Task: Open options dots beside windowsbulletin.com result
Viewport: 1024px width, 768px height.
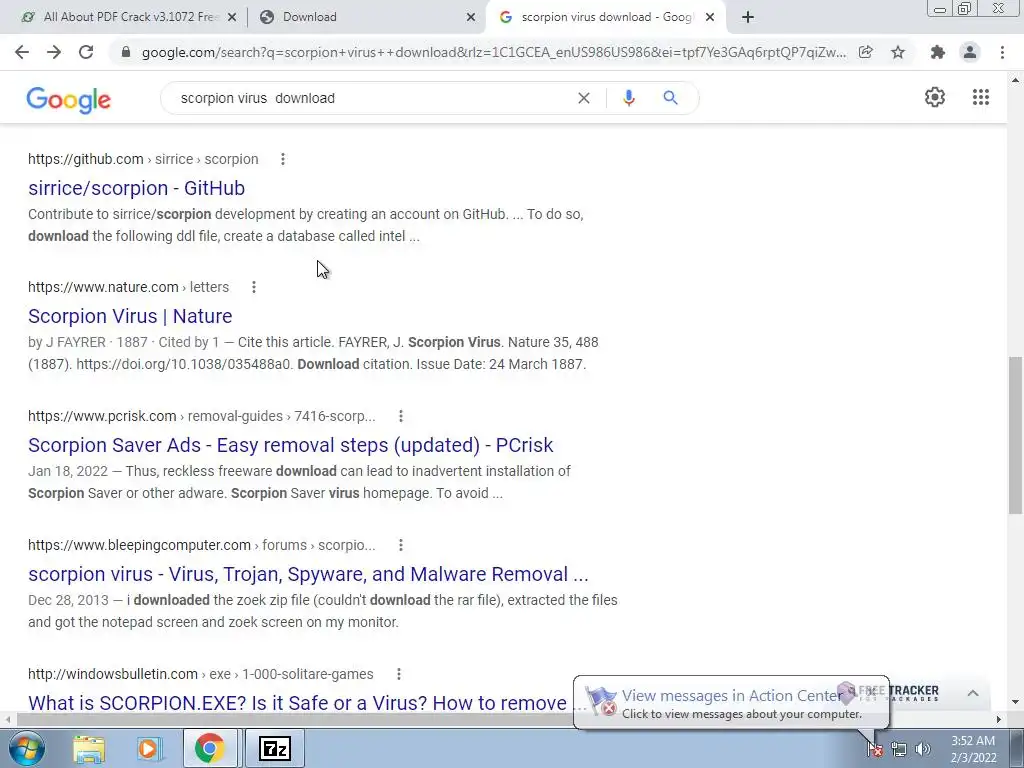Action: 399,674
